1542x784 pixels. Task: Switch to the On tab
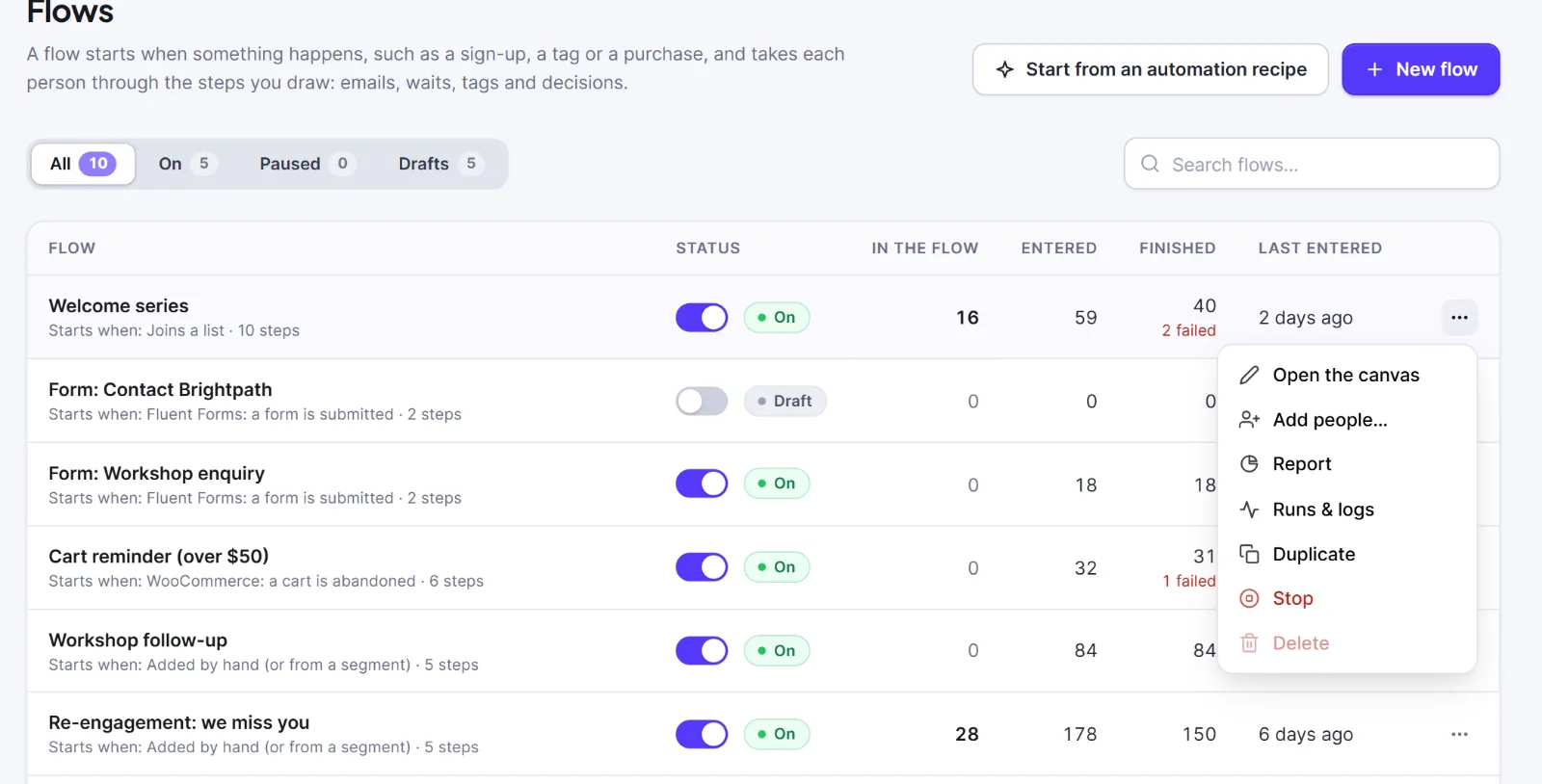[188, 164]
